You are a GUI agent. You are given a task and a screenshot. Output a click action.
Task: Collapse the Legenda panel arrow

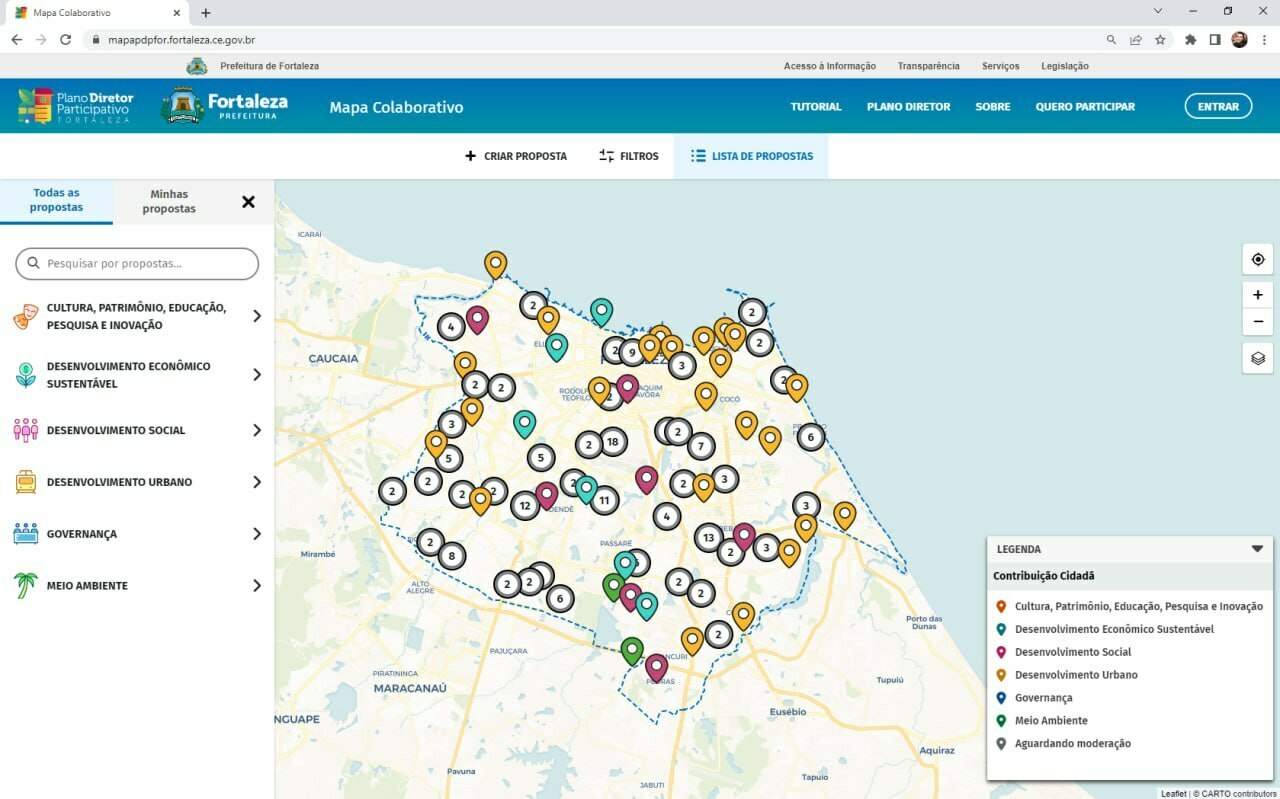coord(1257,549)
